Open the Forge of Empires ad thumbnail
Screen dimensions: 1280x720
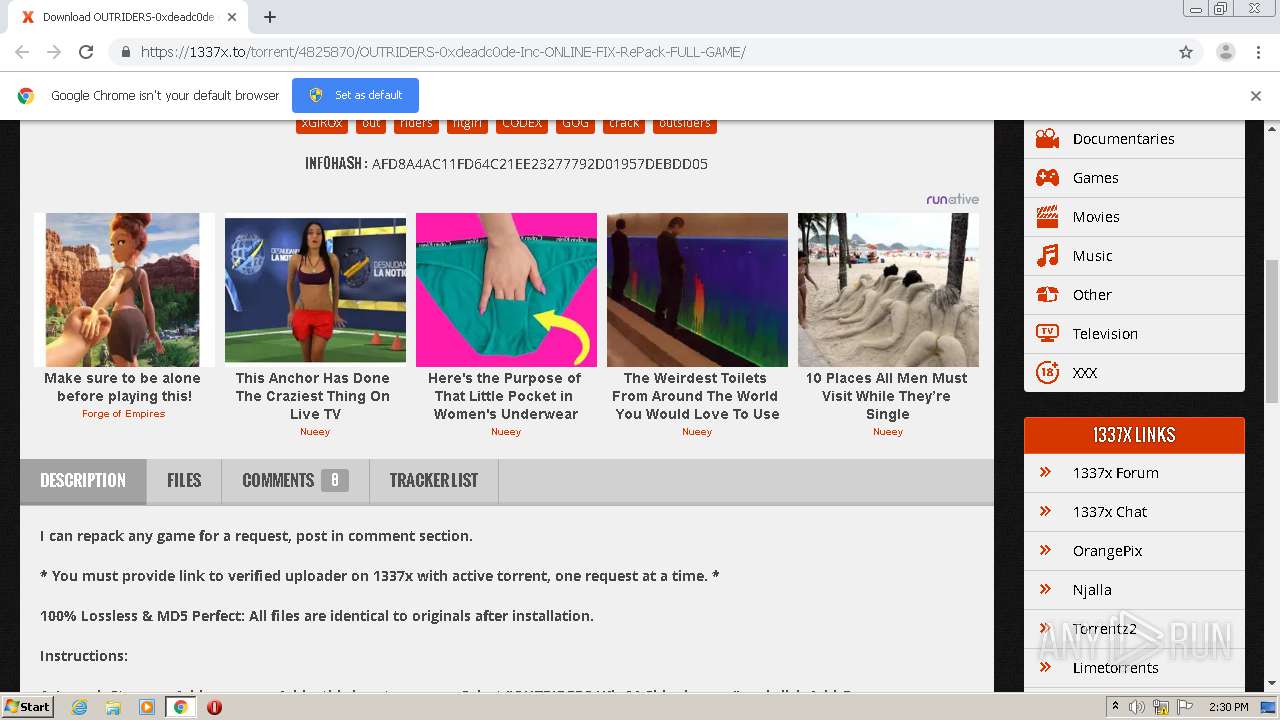(123, 290)
